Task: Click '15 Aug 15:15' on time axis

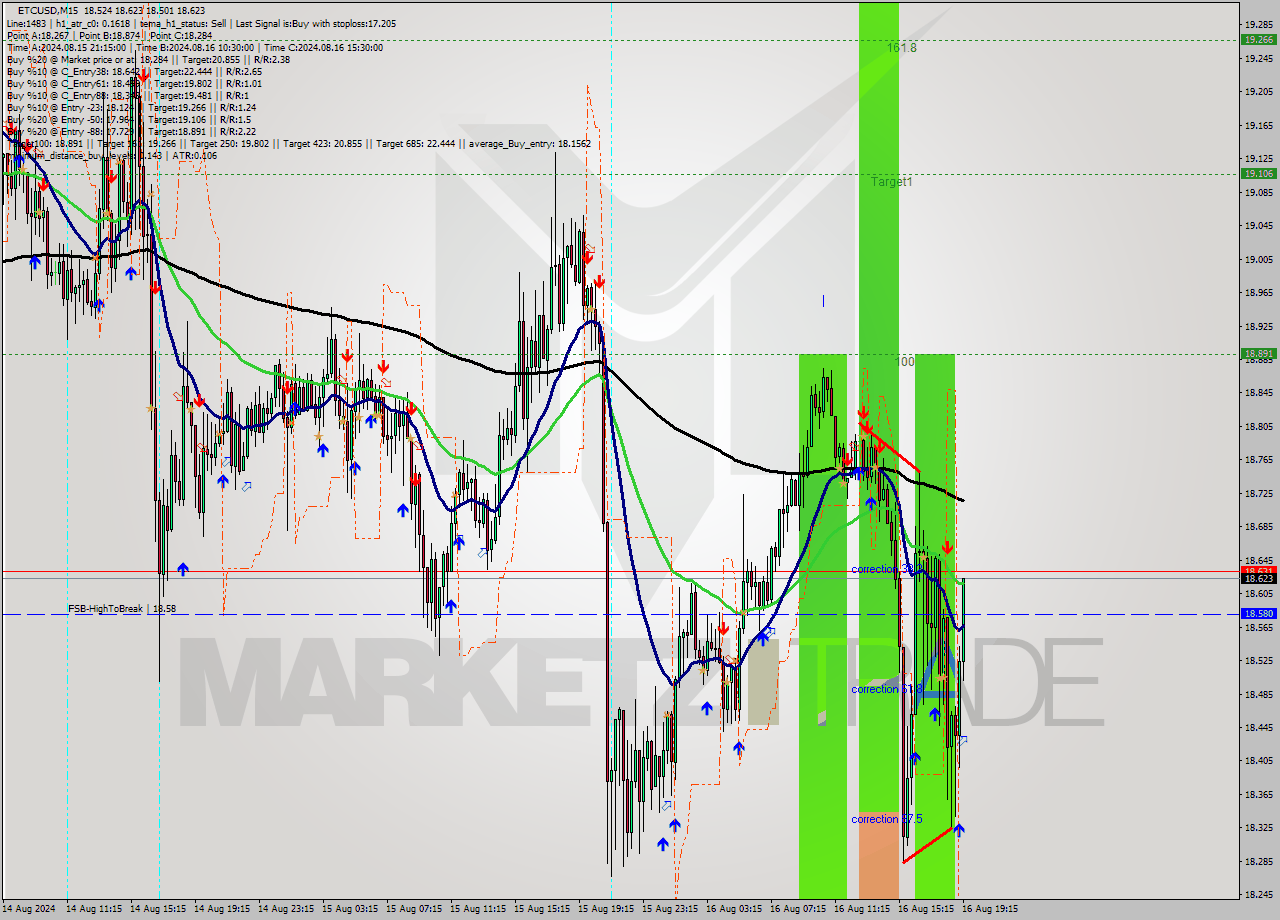Action: (542, 909)
